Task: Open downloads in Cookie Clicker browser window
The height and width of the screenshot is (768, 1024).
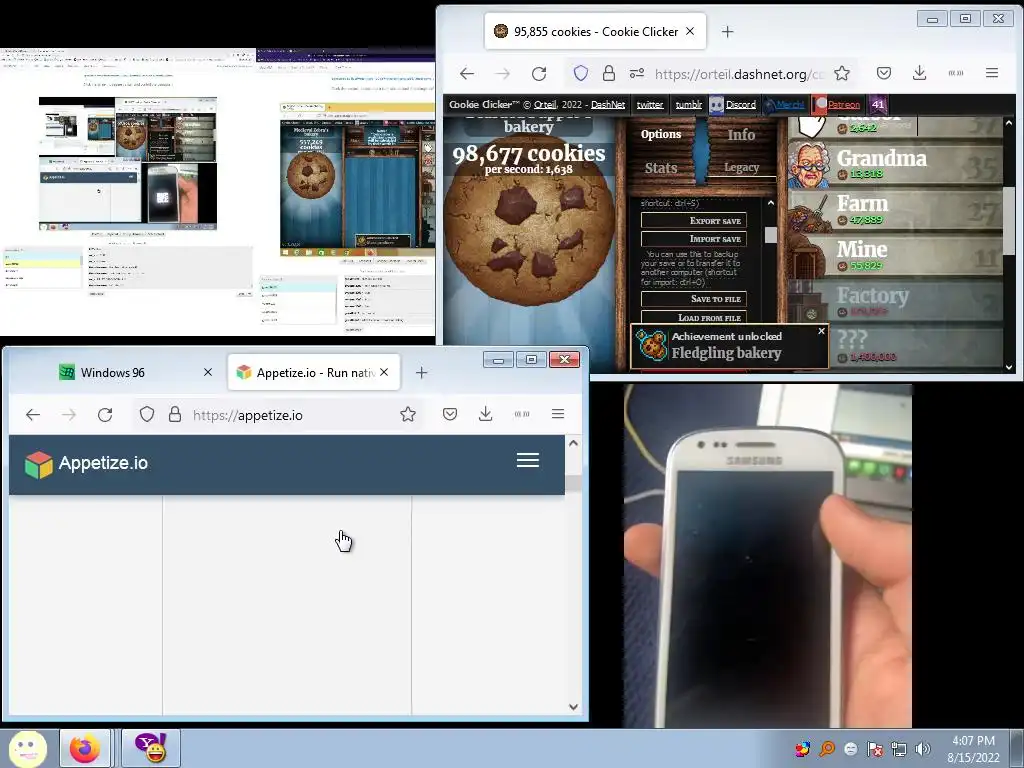Action: (x=920, y=73)
